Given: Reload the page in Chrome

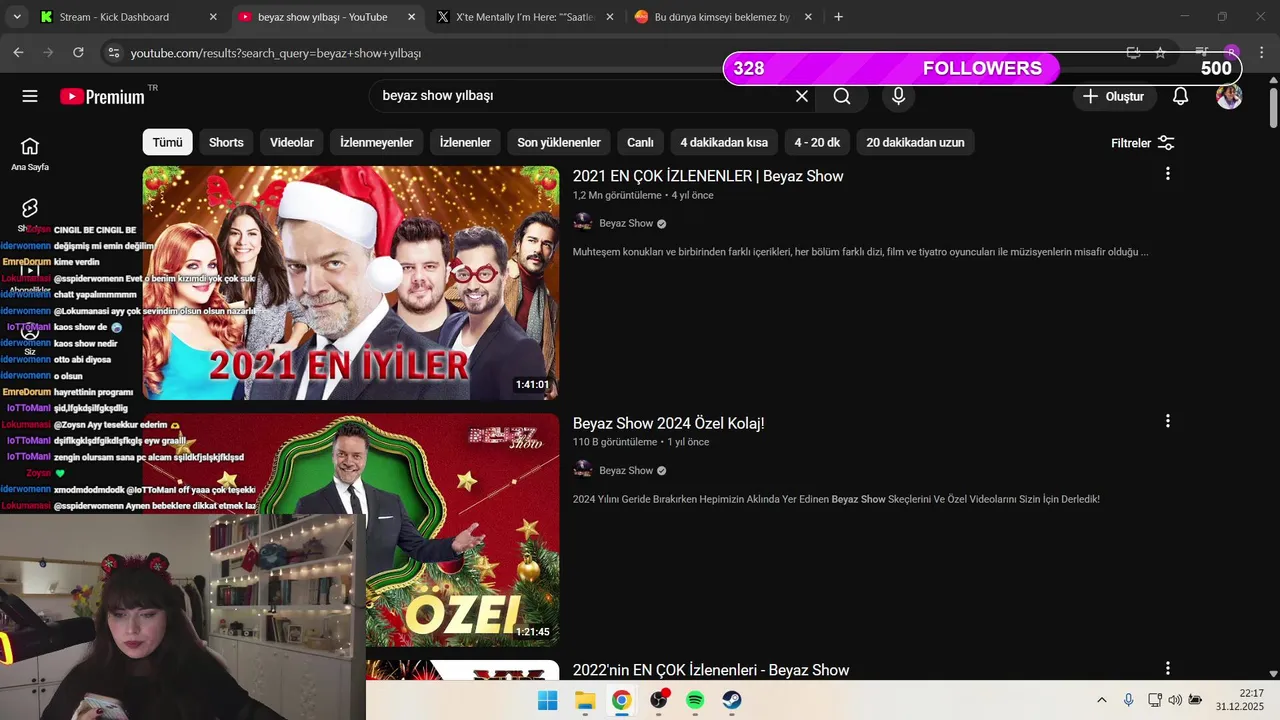Looking at the screenshot, I should pos(78,53).
